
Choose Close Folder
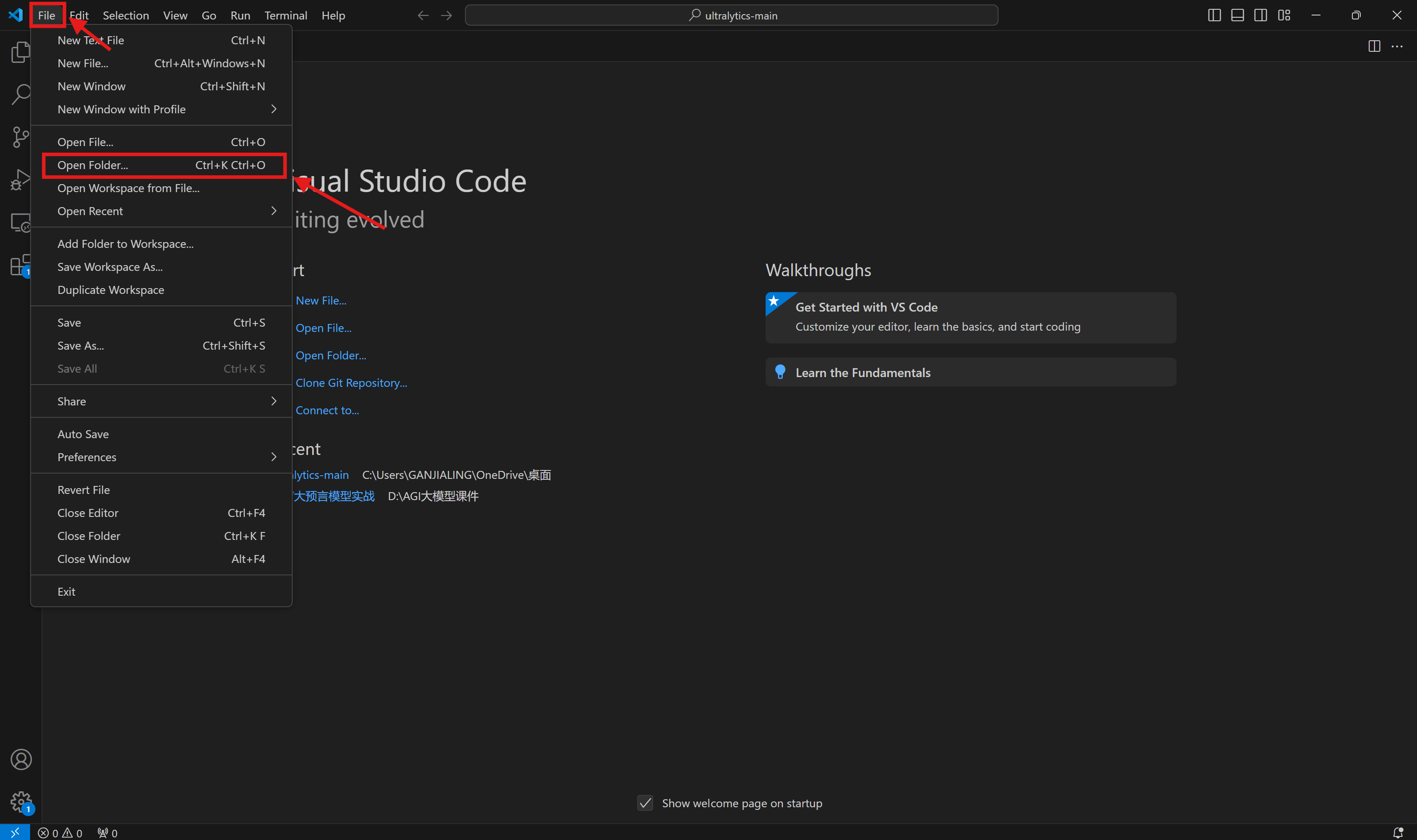[162, 536]
